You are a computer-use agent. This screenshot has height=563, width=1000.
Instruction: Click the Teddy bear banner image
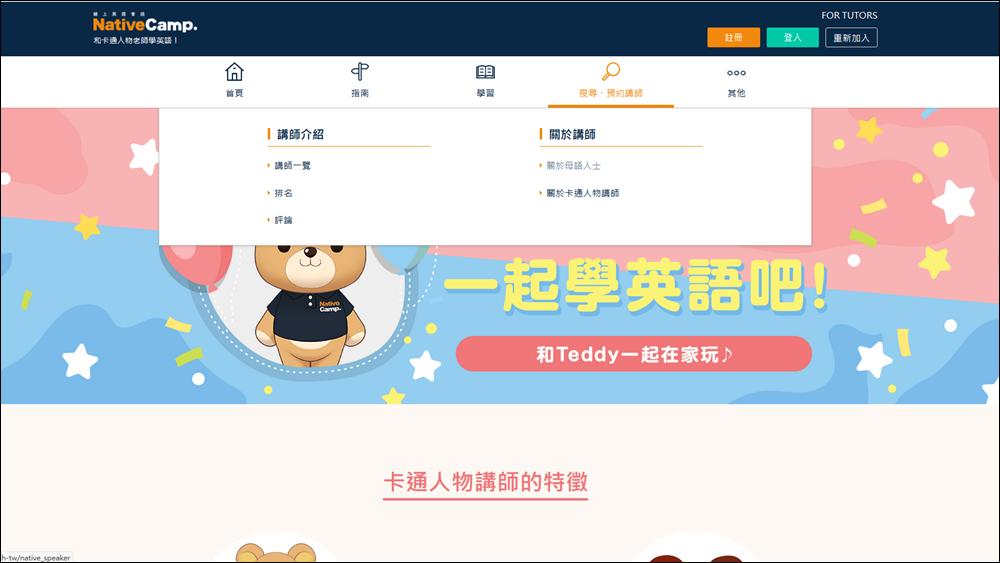tap(311, 306)
